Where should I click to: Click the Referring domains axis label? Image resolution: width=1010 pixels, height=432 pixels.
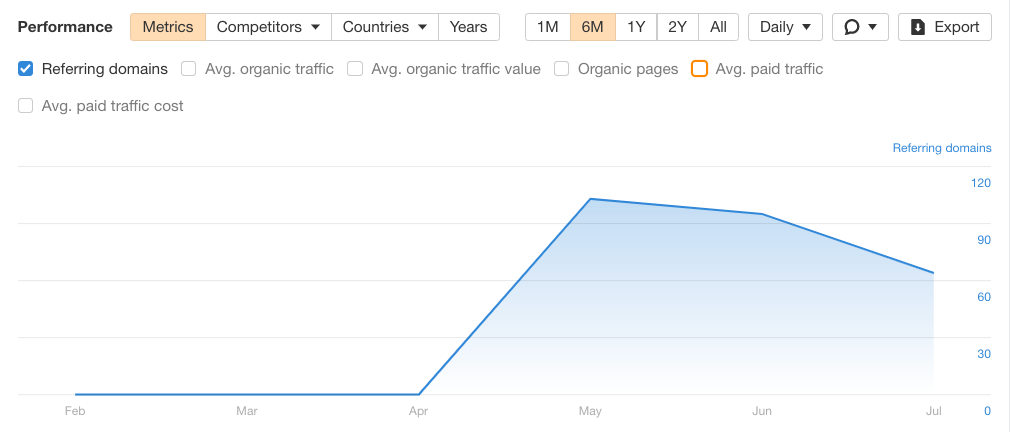coord(941,148)
